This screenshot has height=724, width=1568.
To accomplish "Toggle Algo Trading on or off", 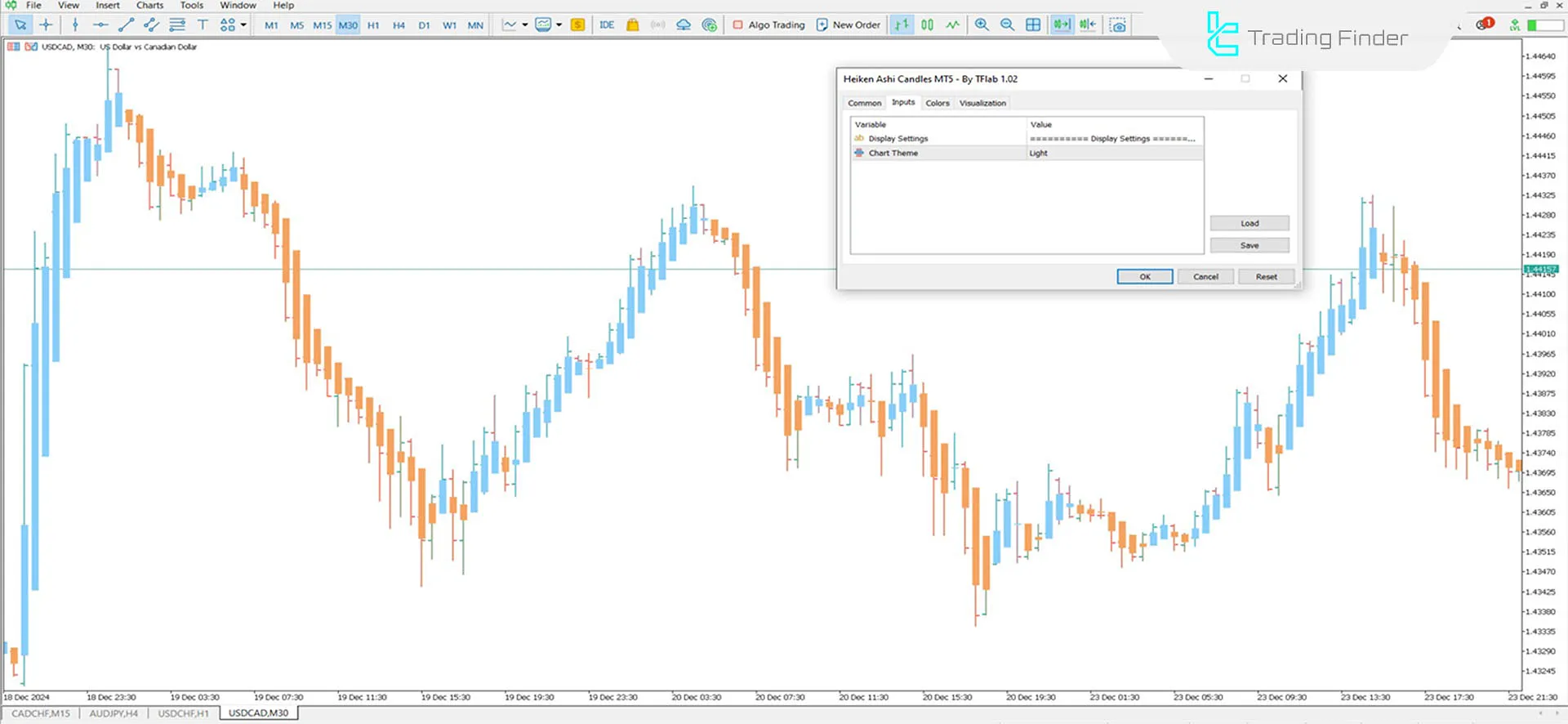I will point(768,25).
